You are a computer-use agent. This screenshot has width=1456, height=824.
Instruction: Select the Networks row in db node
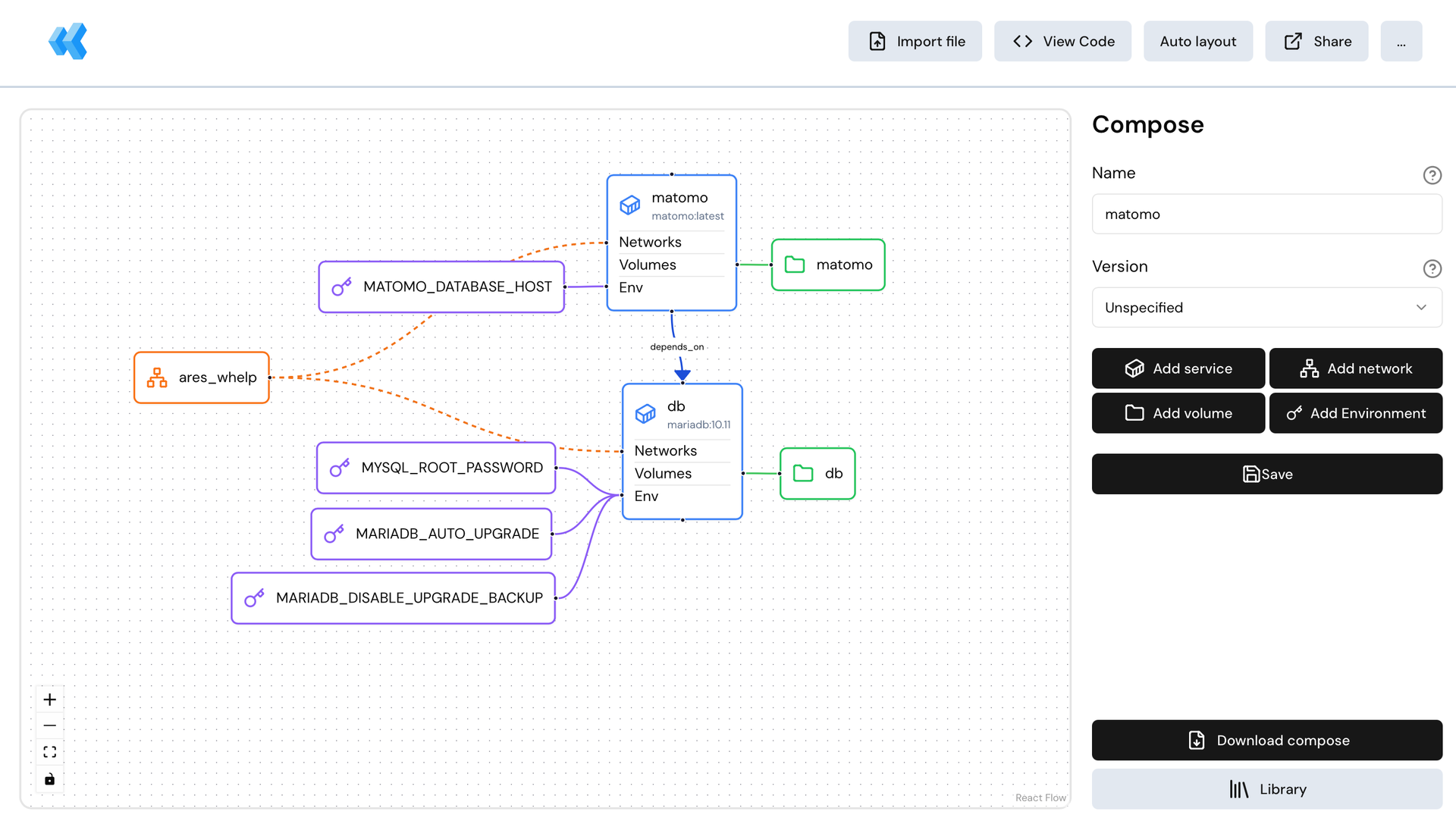(x=682, y=451)
